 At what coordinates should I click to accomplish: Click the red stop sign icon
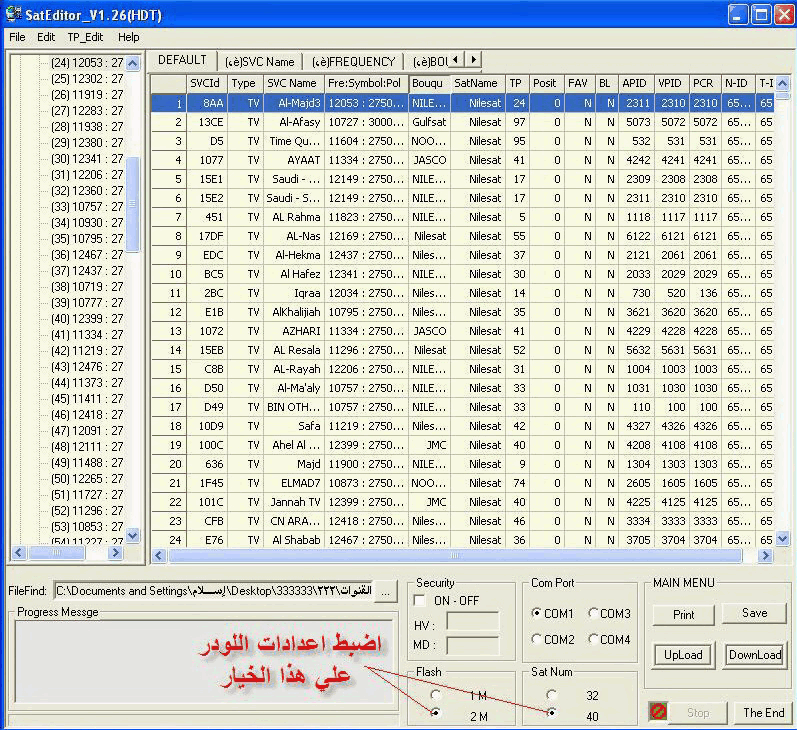click(658, 711)
